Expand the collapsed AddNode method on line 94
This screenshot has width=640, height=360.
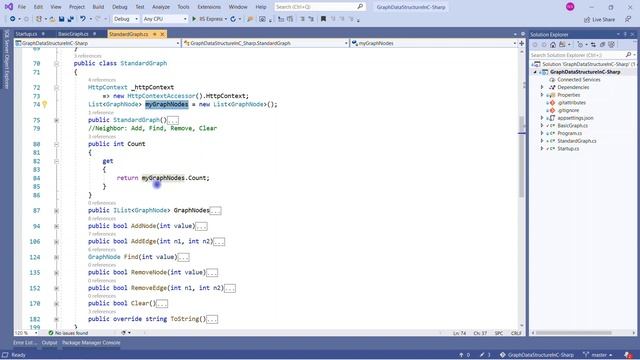tap(56, 226)
